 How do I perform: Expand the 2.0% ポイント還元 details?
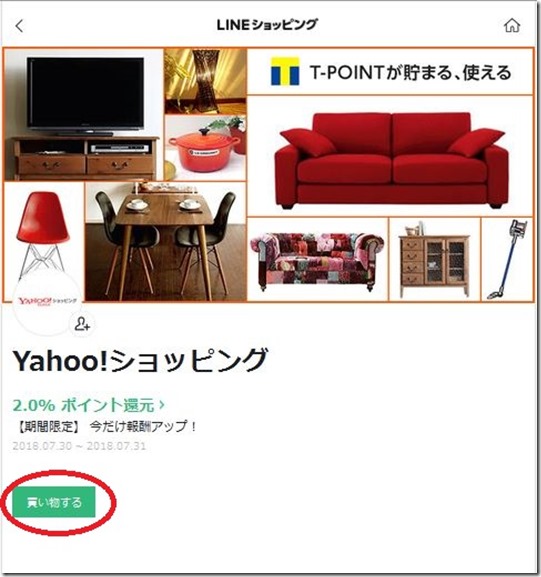89,405
